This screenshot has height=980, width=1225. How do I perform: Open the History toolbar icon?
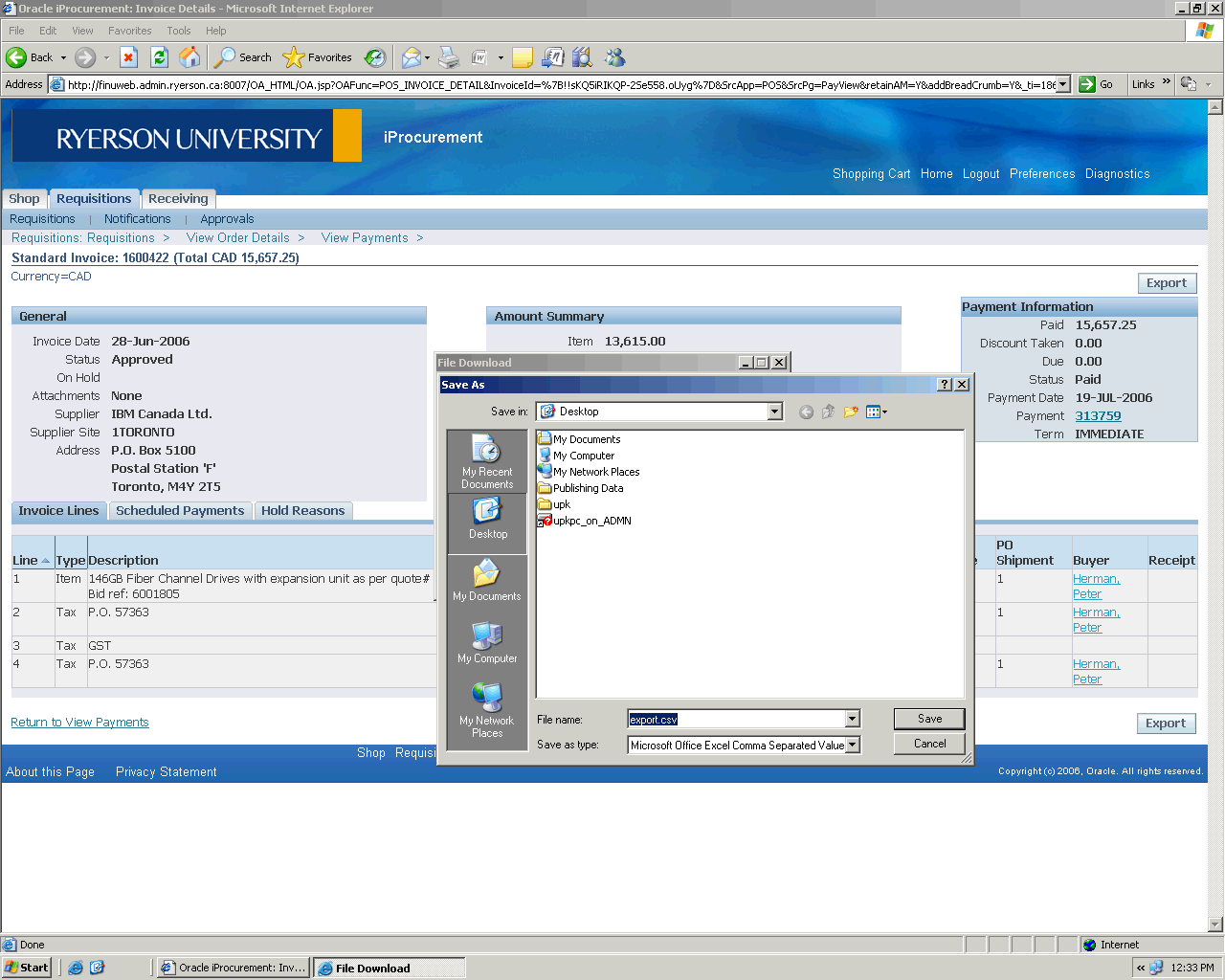[375, 57]
